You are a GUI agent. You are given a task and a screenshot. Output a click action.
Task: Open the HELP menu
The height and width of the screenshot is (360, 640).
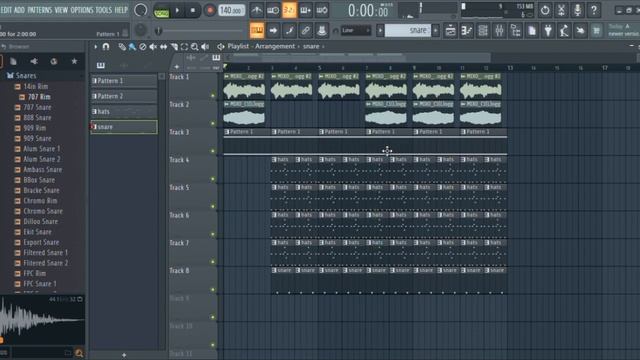(x=121, y=10)
